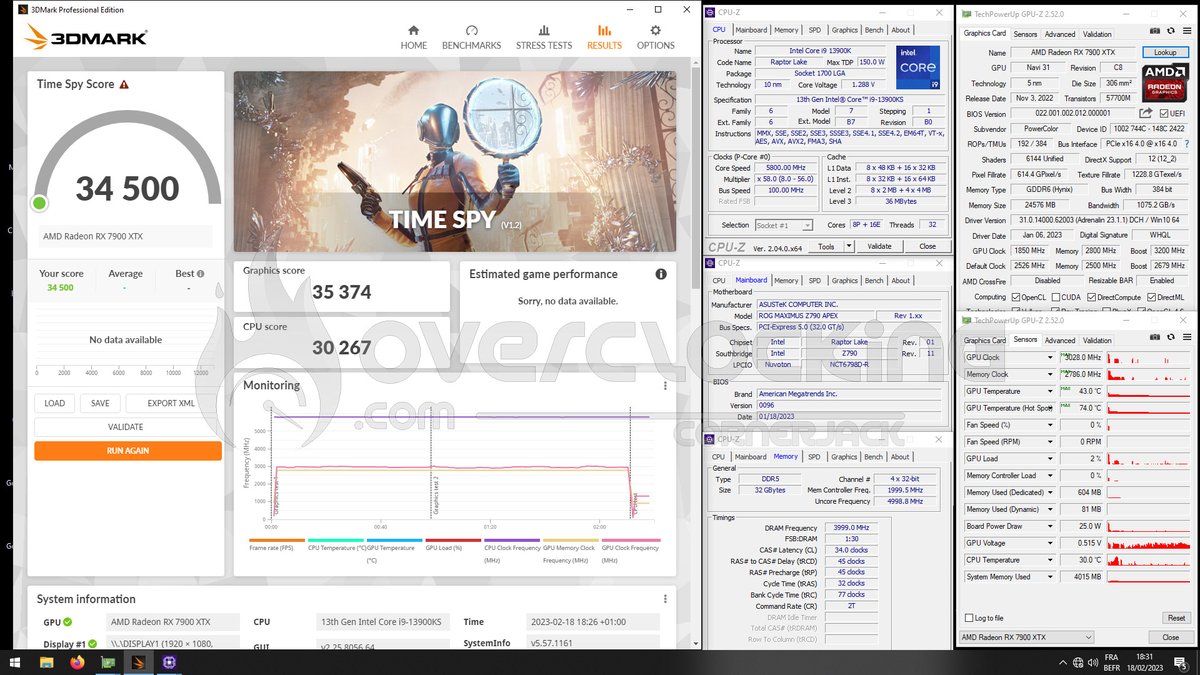This screenshot has height=675, width=1200.
Task: Click the Display #1 green check icon
Action: [93, 644]
